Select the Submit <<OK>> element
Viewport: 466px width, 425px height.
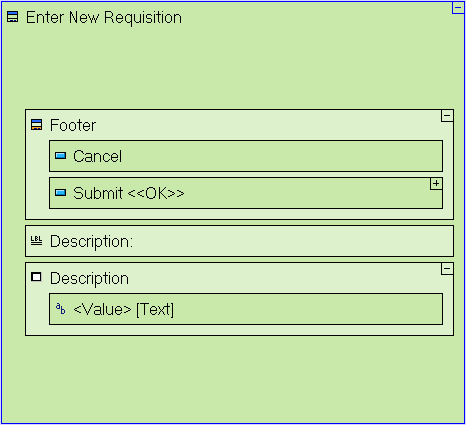pyautogui.click(x=246, y=193)
